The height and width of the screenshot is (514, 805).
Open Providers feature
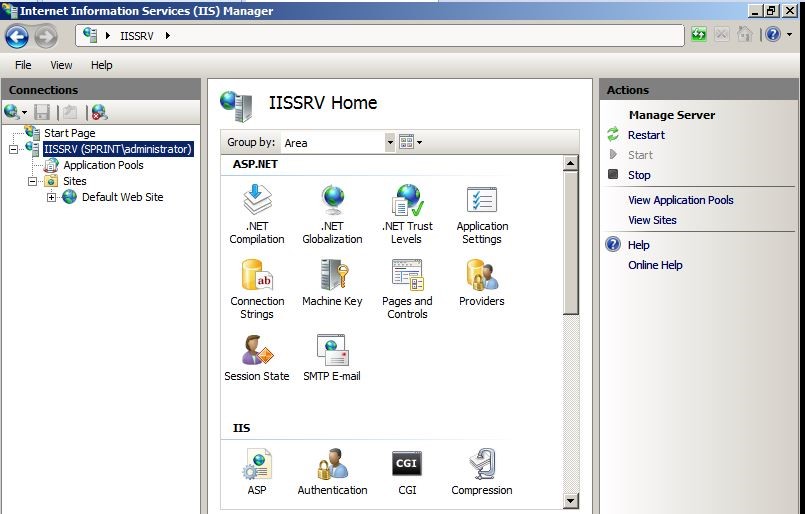point(482,282)
